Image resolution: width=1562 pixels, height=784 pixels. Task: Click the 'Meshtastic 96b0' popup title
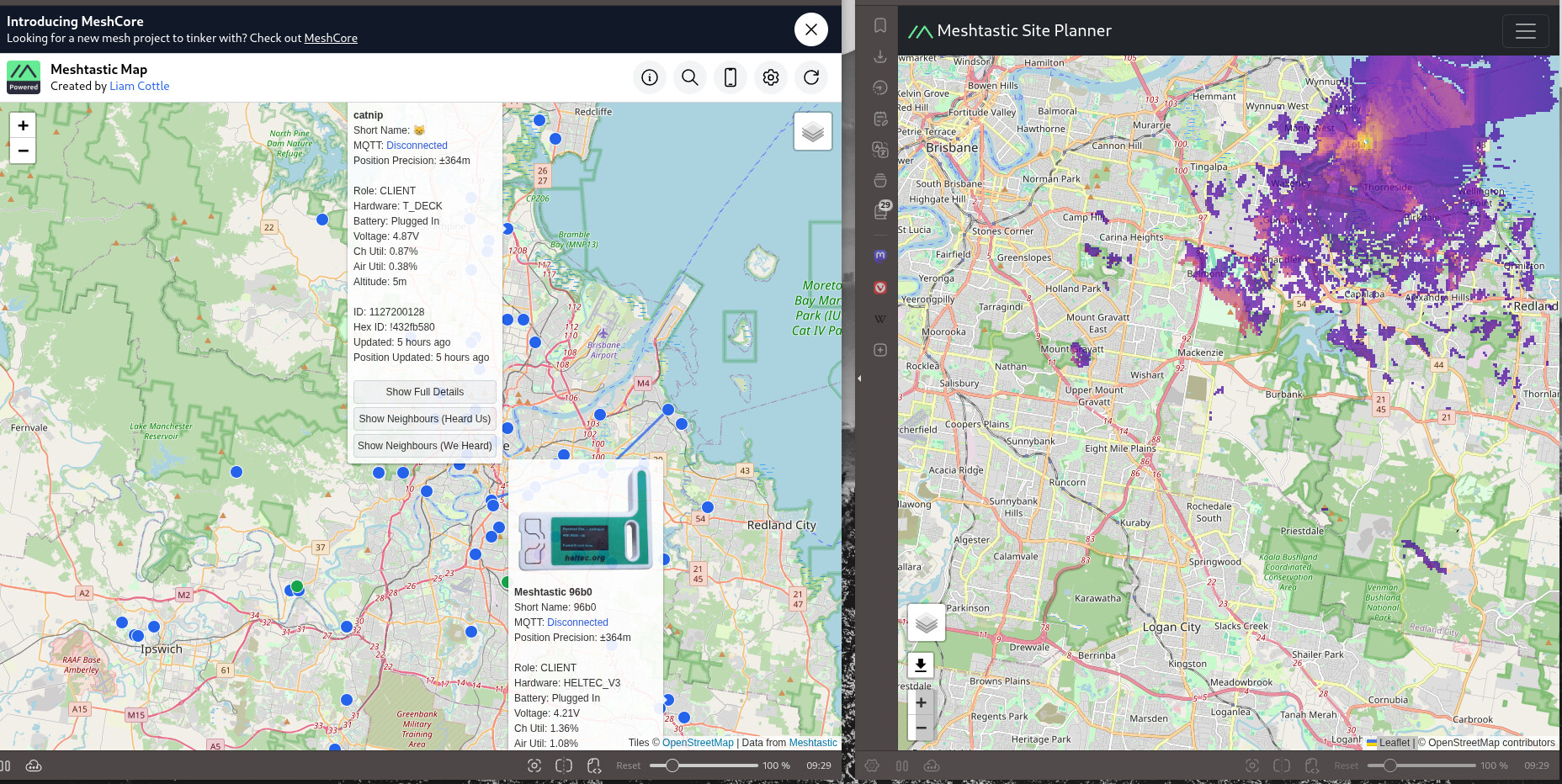pyautogui.click(x=553, y=592)
